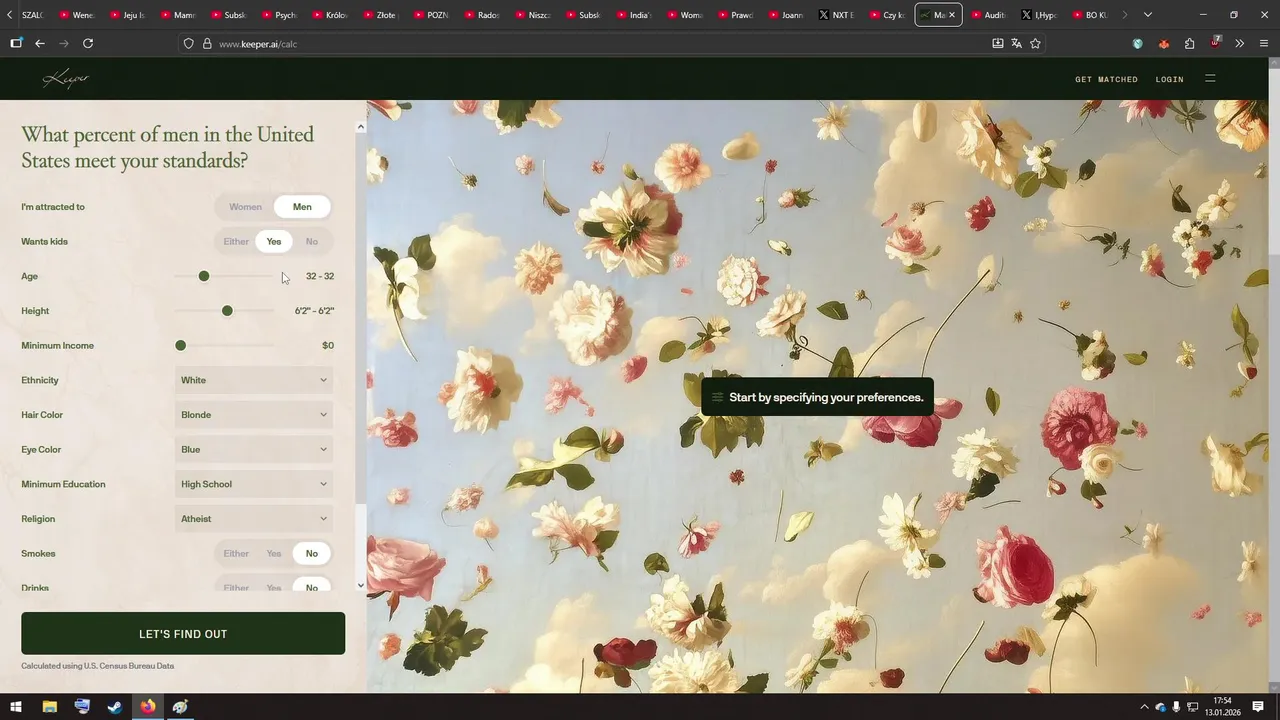
Task: Open the page translation icon in address bar
Action: click(1016, 43)
